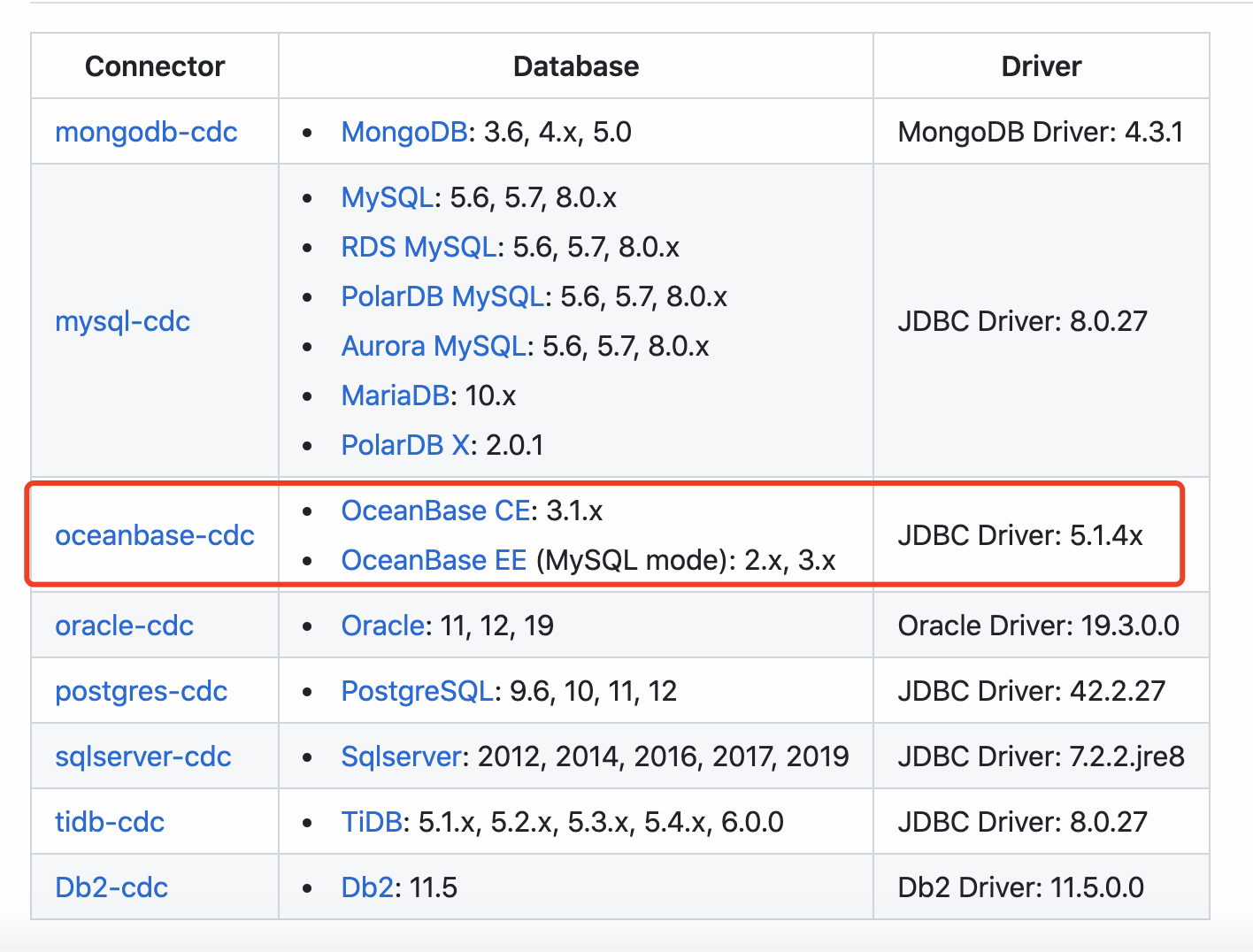Screen dimensions: 1253x952
Task: Click the oceanbase-cdc connector link
Action: 155,535
